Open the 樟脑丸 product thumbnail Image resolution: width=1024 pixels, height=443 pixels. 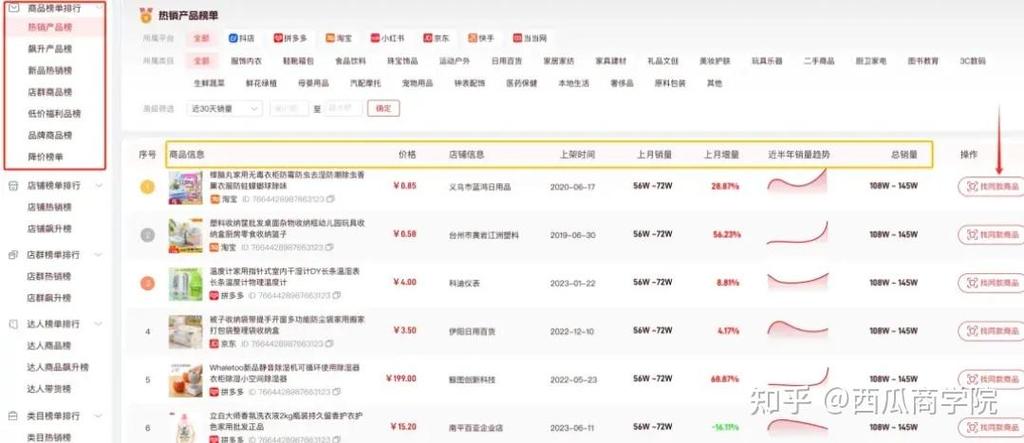point(185,188)
